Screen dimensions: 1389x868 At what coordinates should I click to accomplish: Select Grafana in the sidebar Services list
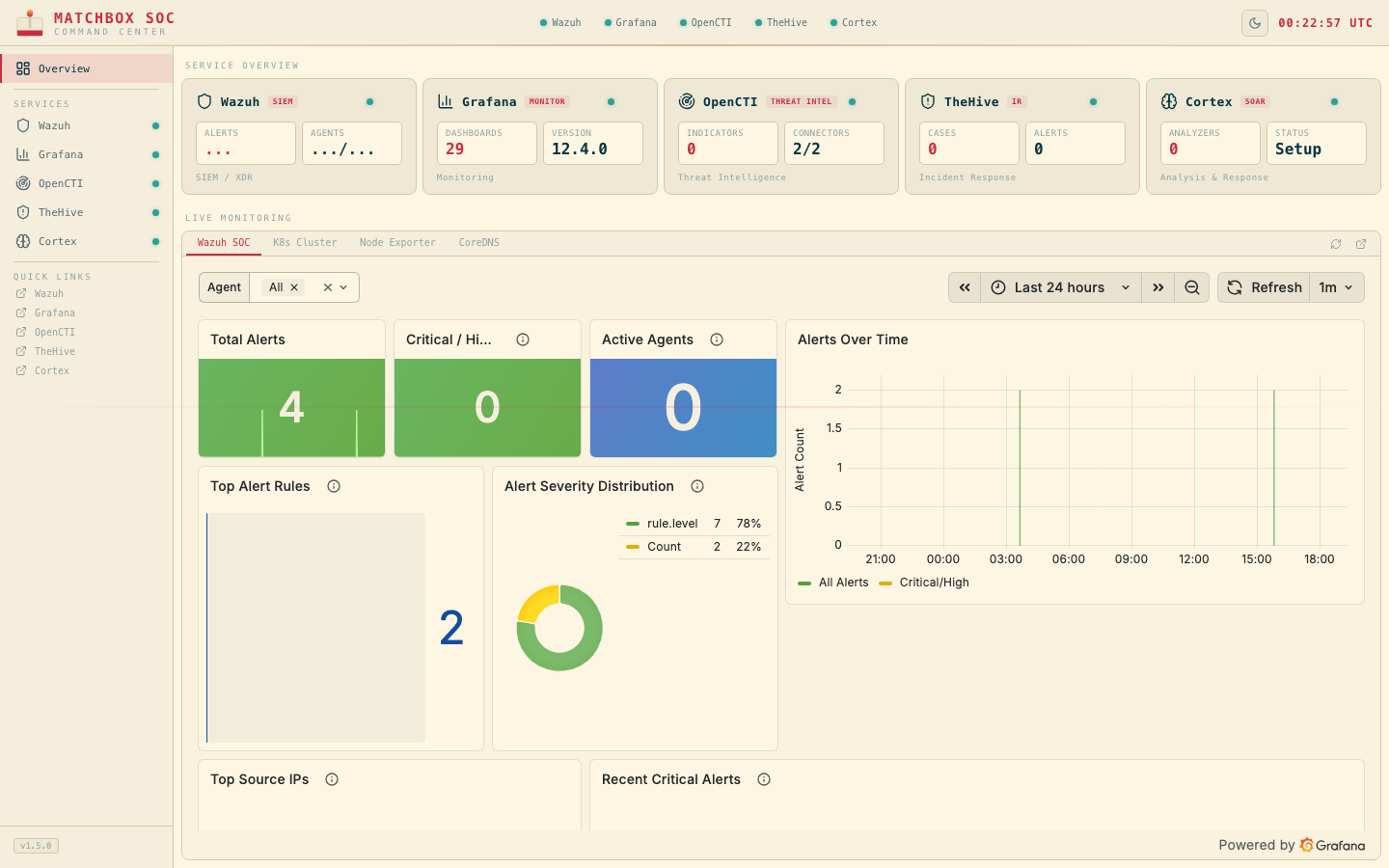pos(87,154)
